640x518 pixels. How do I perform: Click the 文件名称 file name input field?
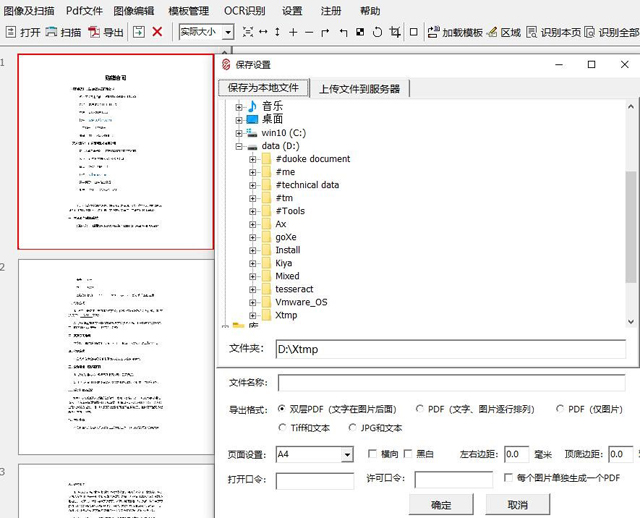tap(451, 383)
